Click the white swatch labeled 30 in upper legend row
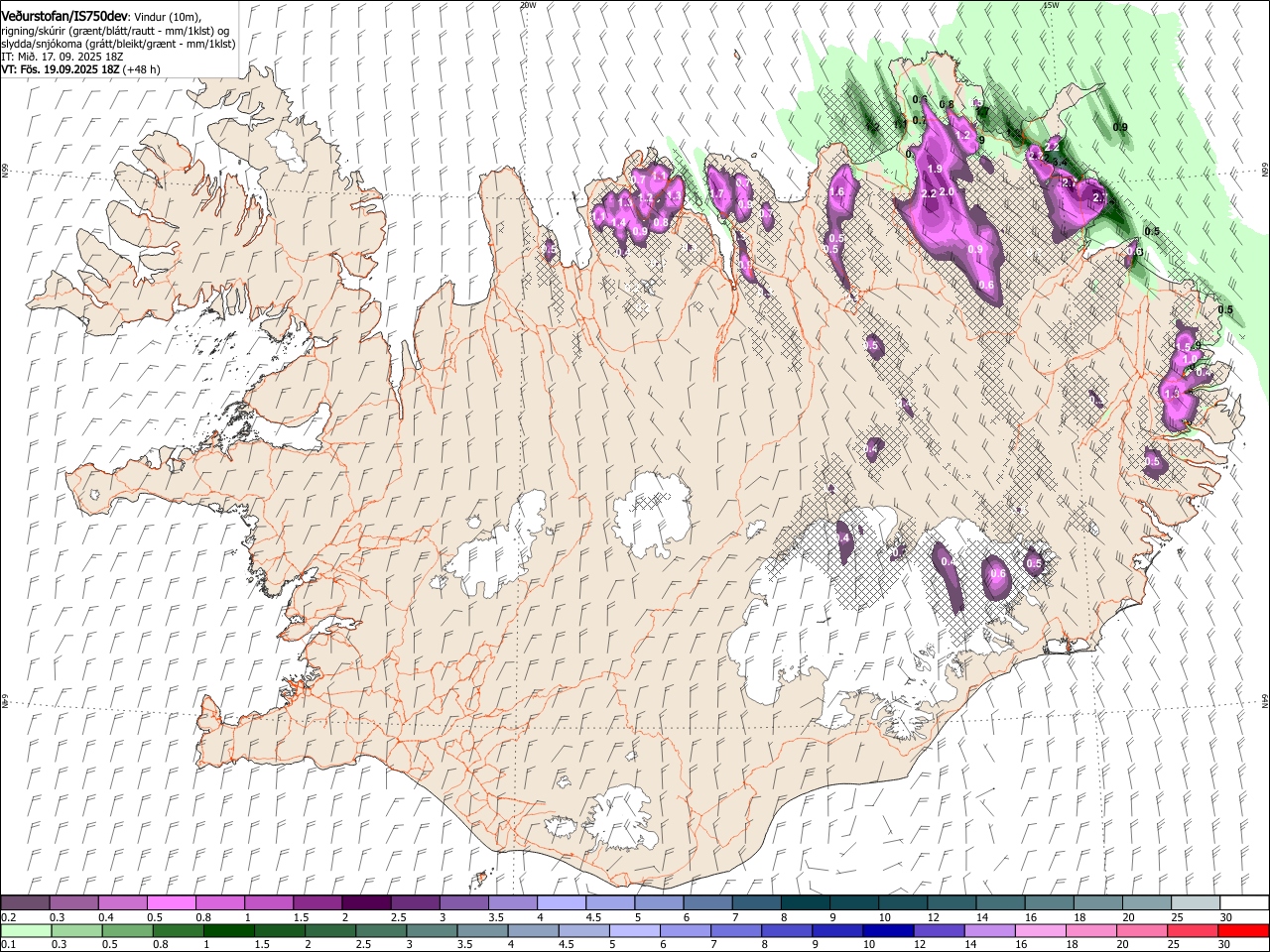Viewport: 1270px width, 952px height. point(1242,902)
